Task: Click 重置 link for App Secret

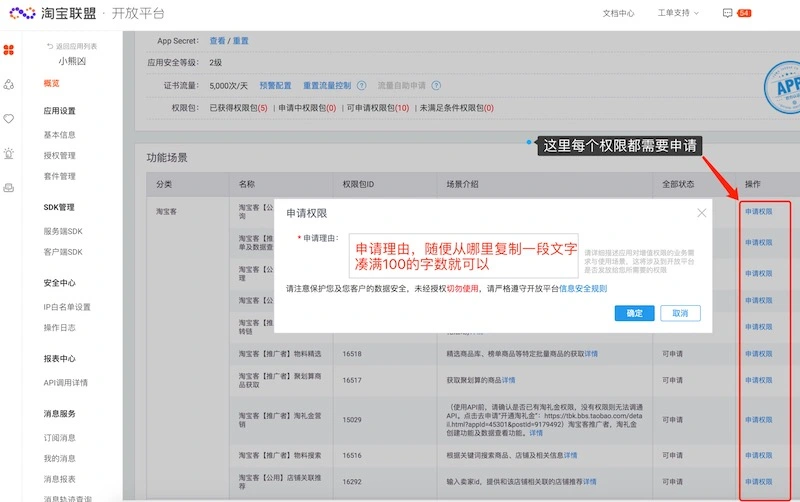Action: pyautogui.click(x=241, y=40)
